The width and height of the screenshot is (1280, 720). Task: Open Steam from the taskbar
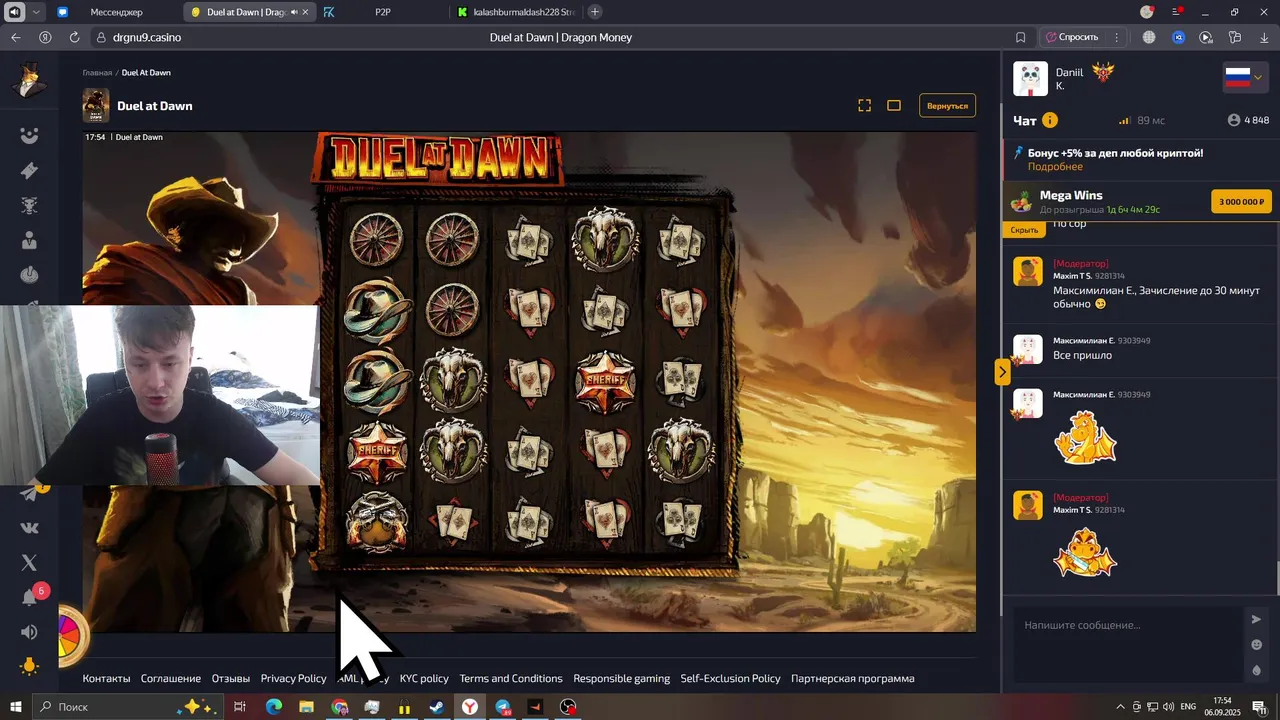point(437,707)
